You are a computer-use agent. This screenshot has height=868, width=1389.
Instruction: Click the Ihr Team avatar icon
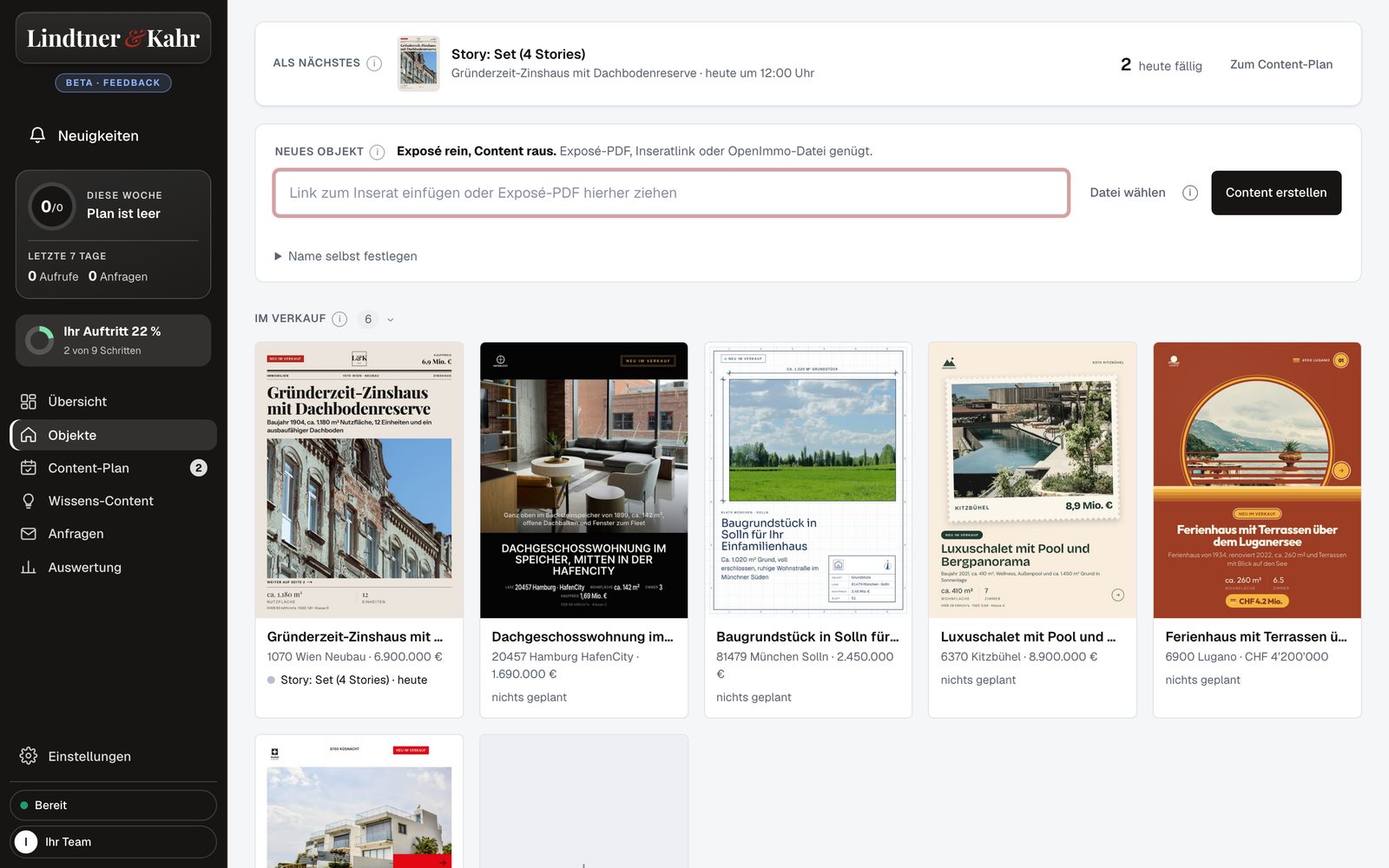(x=26, y=842)
